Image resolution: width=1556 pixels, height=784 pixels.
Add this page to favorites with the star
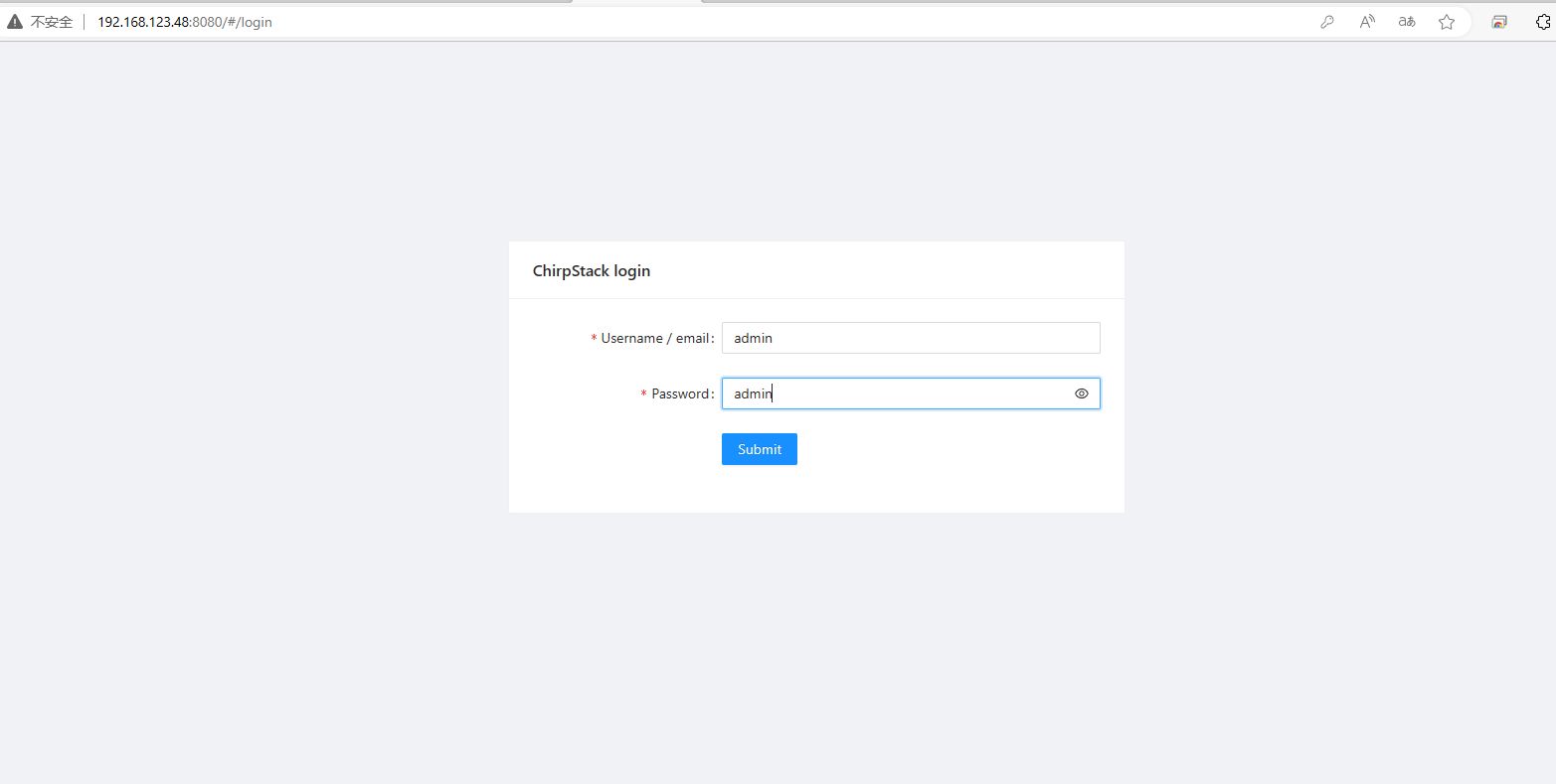pyautogui.click(x=1447, y=22)
